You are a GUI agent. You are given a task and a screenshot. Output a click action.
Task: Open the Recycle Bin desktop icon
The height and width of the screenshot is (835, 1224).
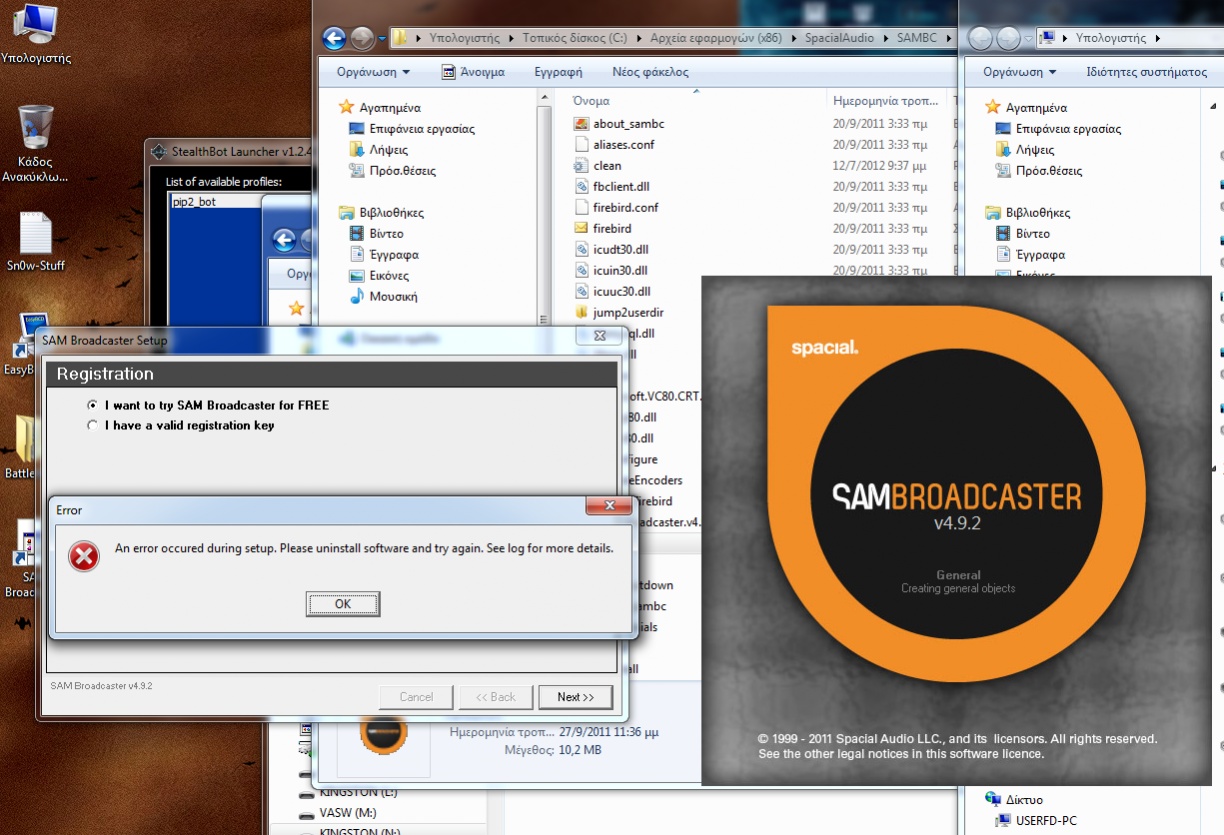click(35, 143)
